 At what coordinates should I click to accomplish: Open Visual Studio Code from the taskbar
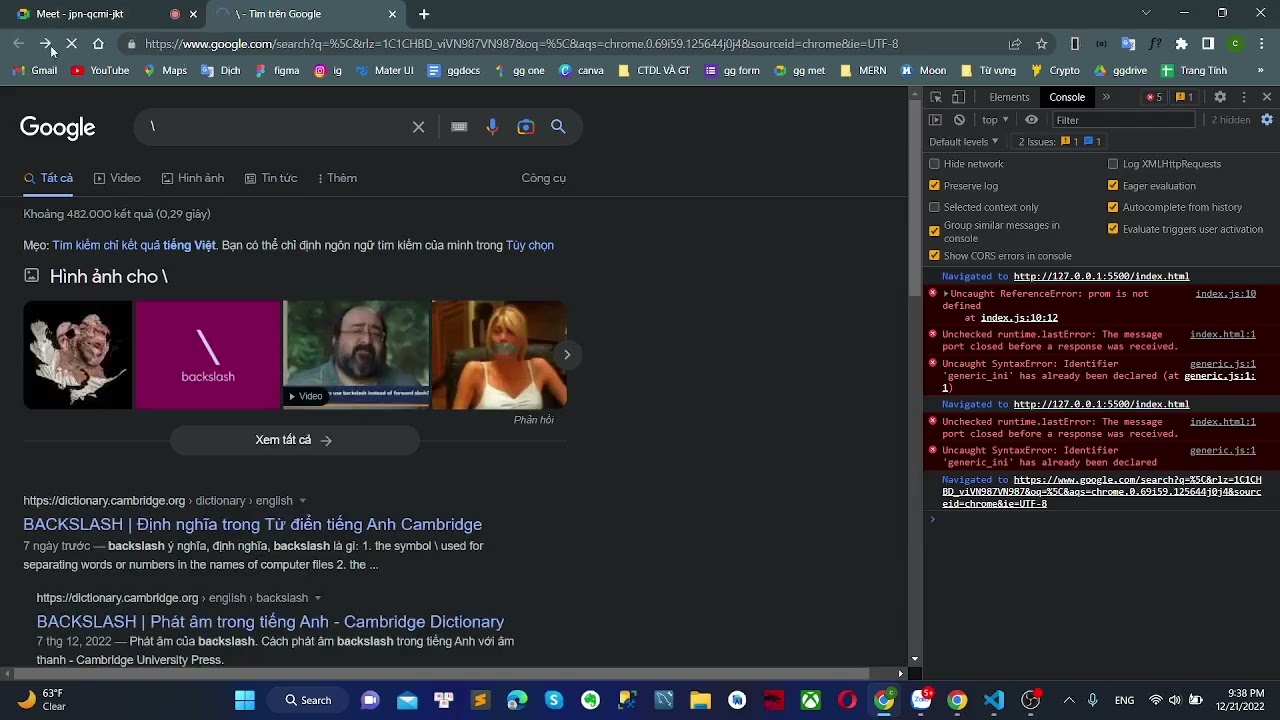tap(994, 700)
